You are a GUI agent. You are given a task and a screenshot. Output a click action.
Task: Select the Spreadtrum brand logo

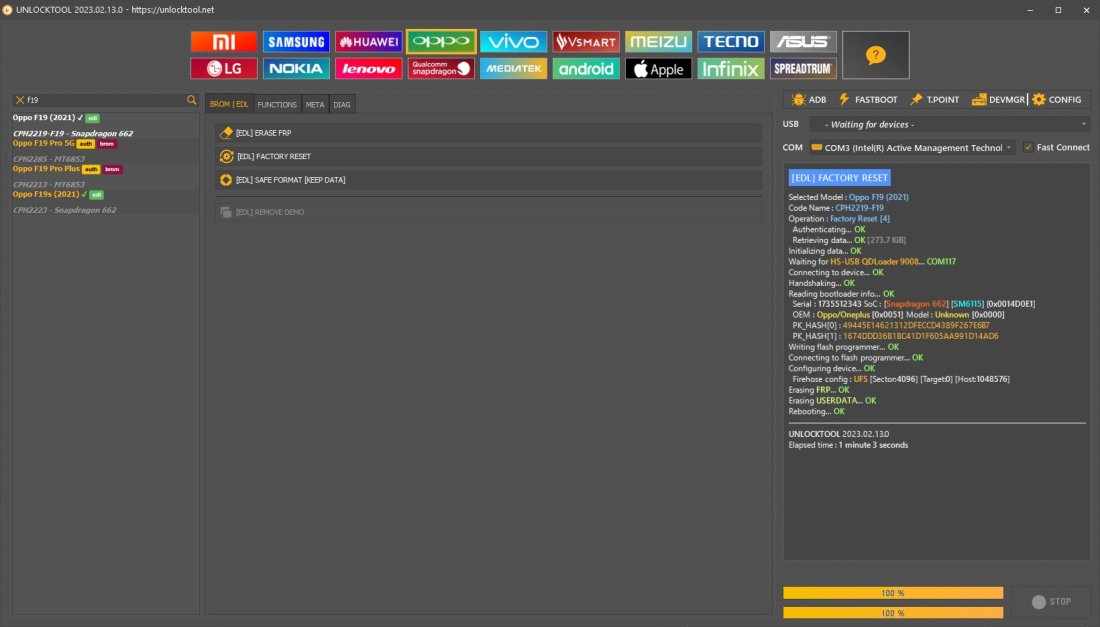click(x=803, y=69)
